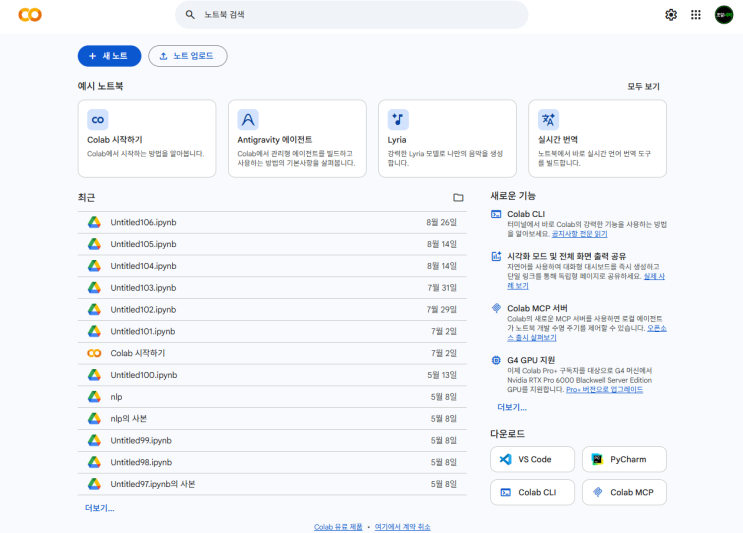Image resolution: width=743 pixels, height=533 pixels.
Task: Open the 공지사항 전문 읽기 link
Action: pos(580,234)
